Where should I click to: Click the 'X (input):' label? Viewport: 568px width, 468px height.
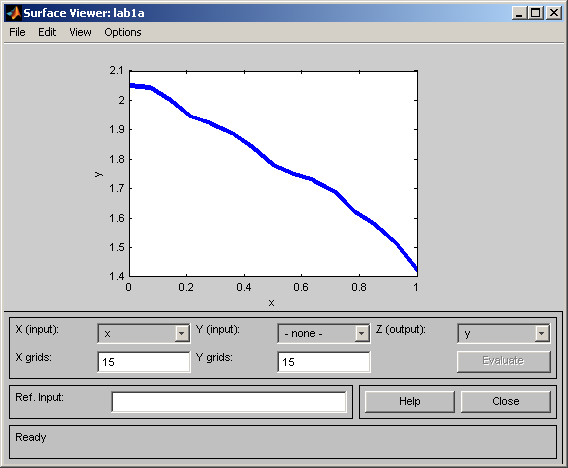tap(37, 329)
